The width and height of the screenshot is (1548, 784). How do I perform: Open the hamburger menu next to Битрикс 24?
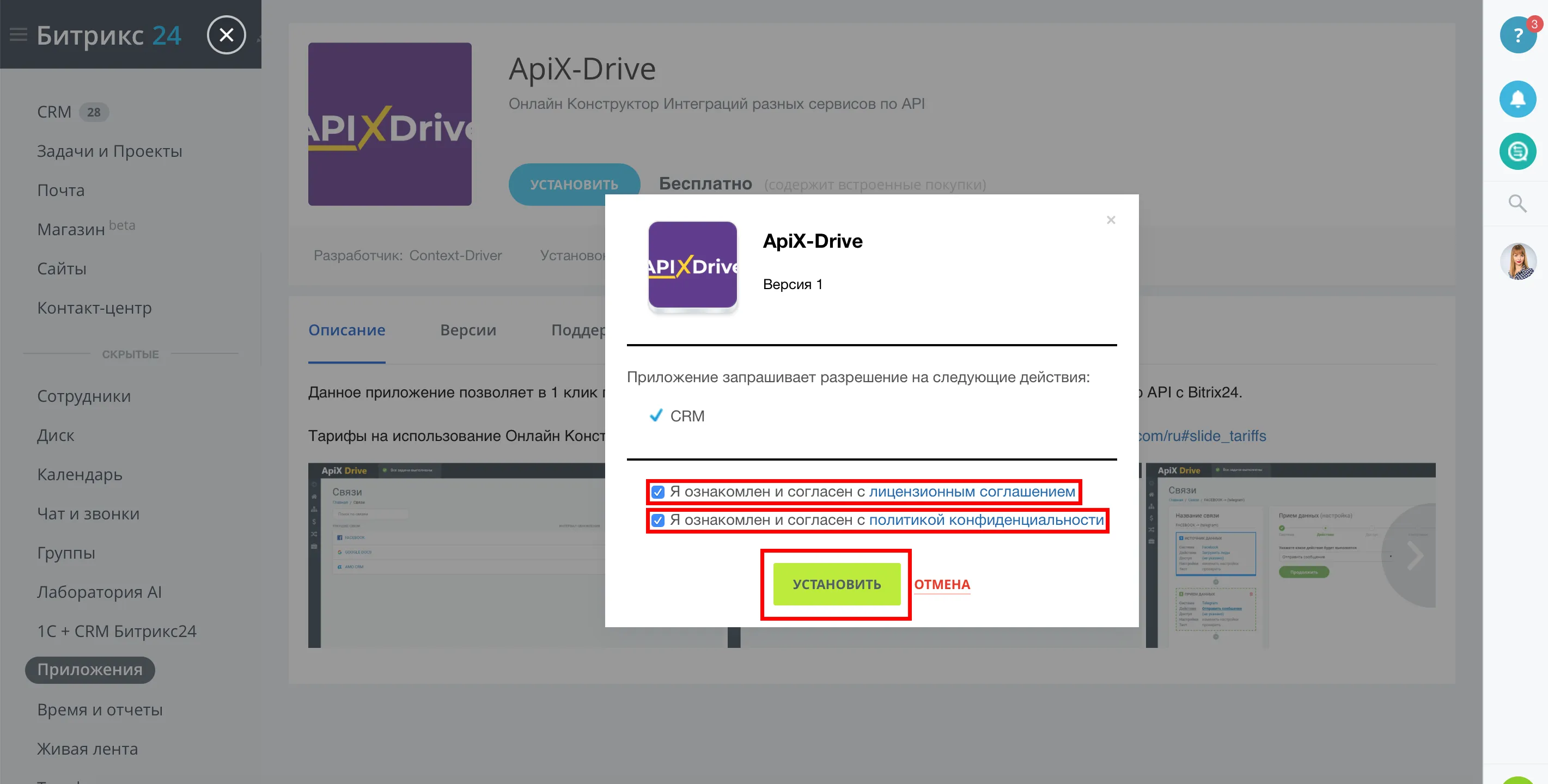point(19,35)
